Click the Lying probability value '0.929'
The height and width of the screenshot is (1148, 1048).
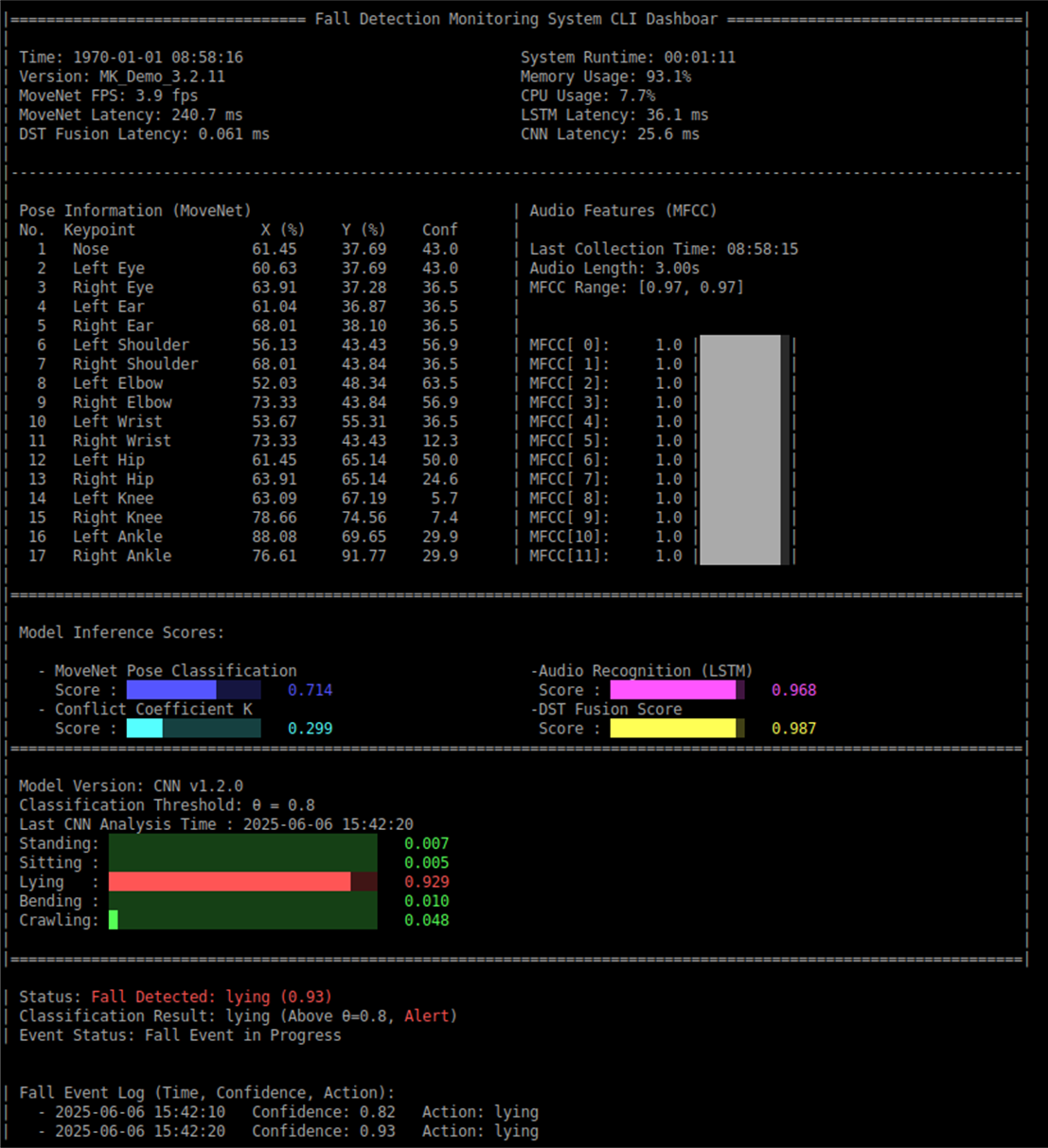(x=427, y=881)
